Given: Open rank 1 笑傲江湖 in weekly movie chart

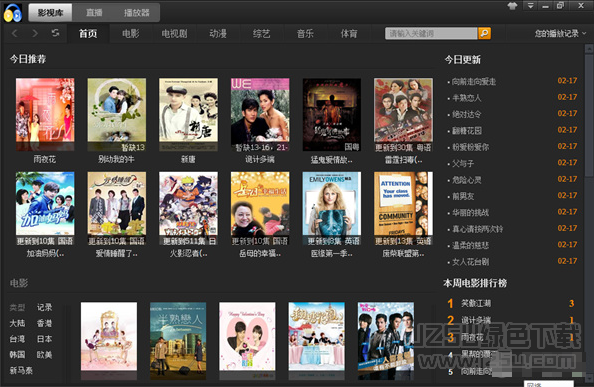Looking at the screenshot, I should [476, 303].
